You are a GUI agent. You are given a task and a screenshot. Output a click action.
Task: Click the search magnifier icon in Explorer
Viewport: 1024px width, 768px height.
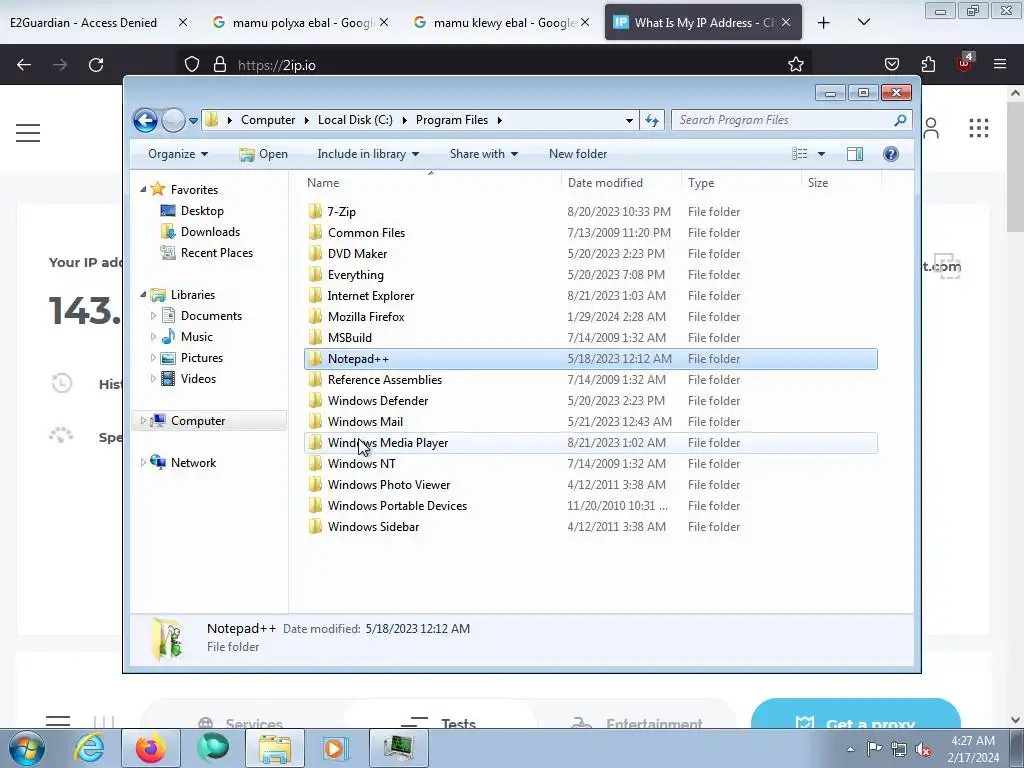click(900, 120)
